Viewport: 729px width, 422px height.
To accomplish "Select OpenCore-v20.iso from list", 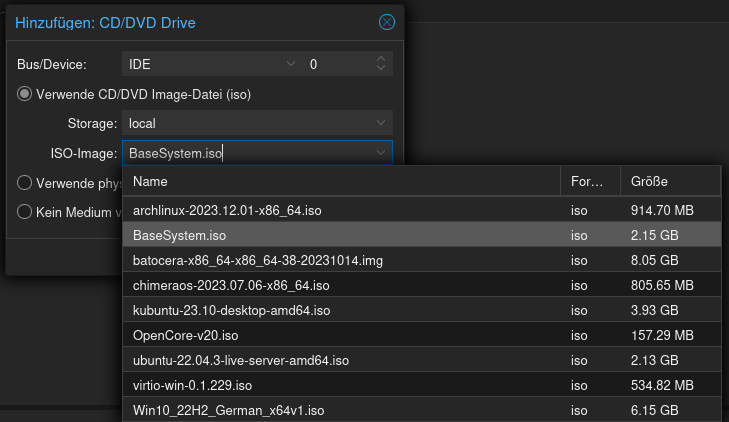I will click(x=184, y=335).
